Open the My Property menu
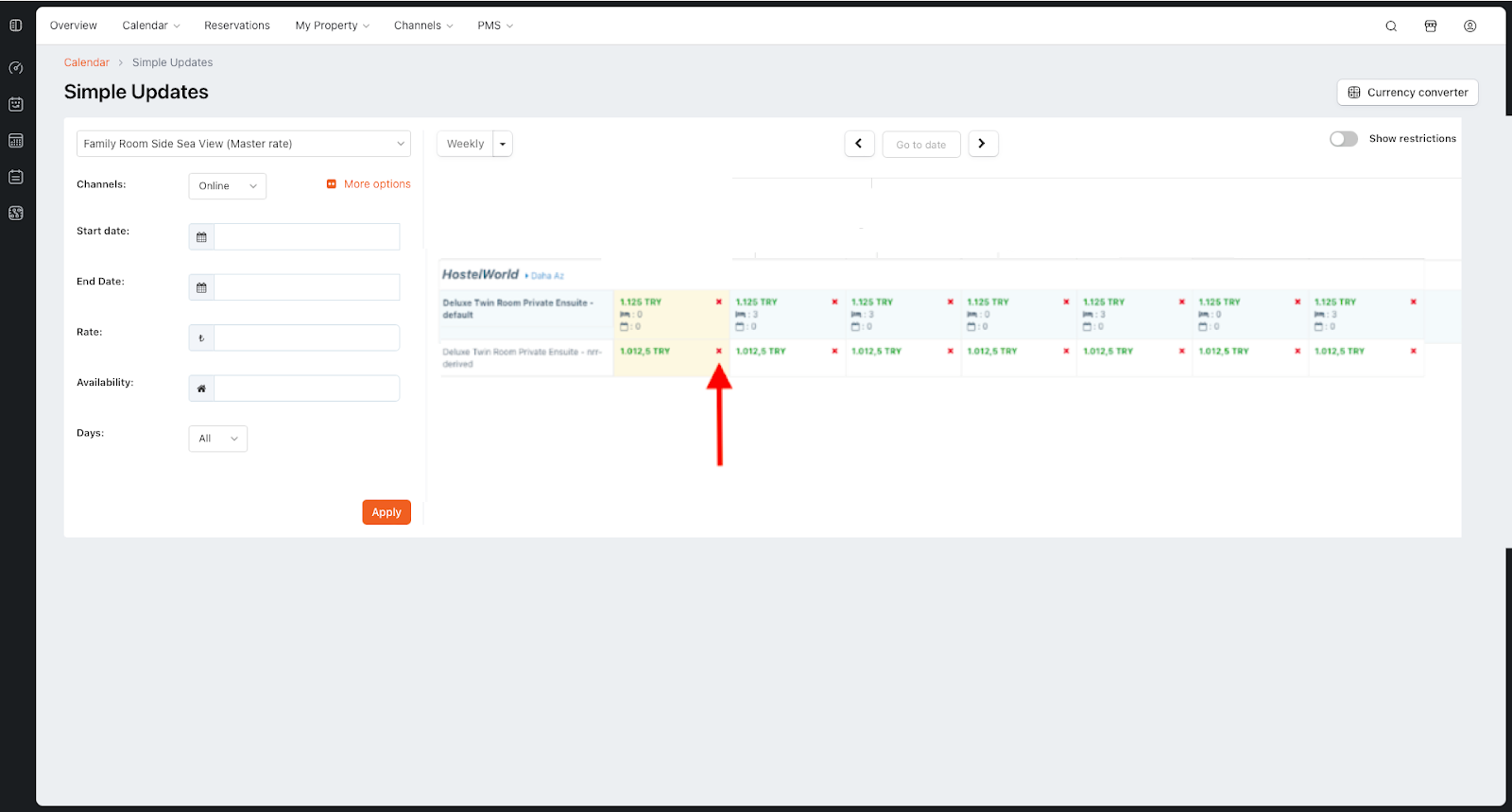The image size is (1512, 812). click(332, 26)
